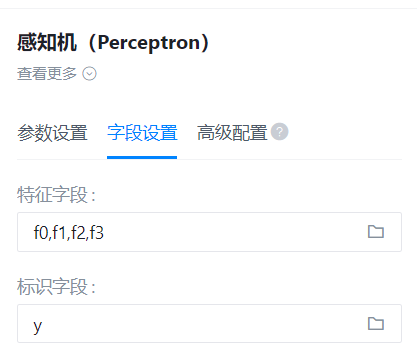The height and width of the screenshot is (362, 417).
Task: Open field picker folder icon for 标识字段
Action: coord(376,323)
